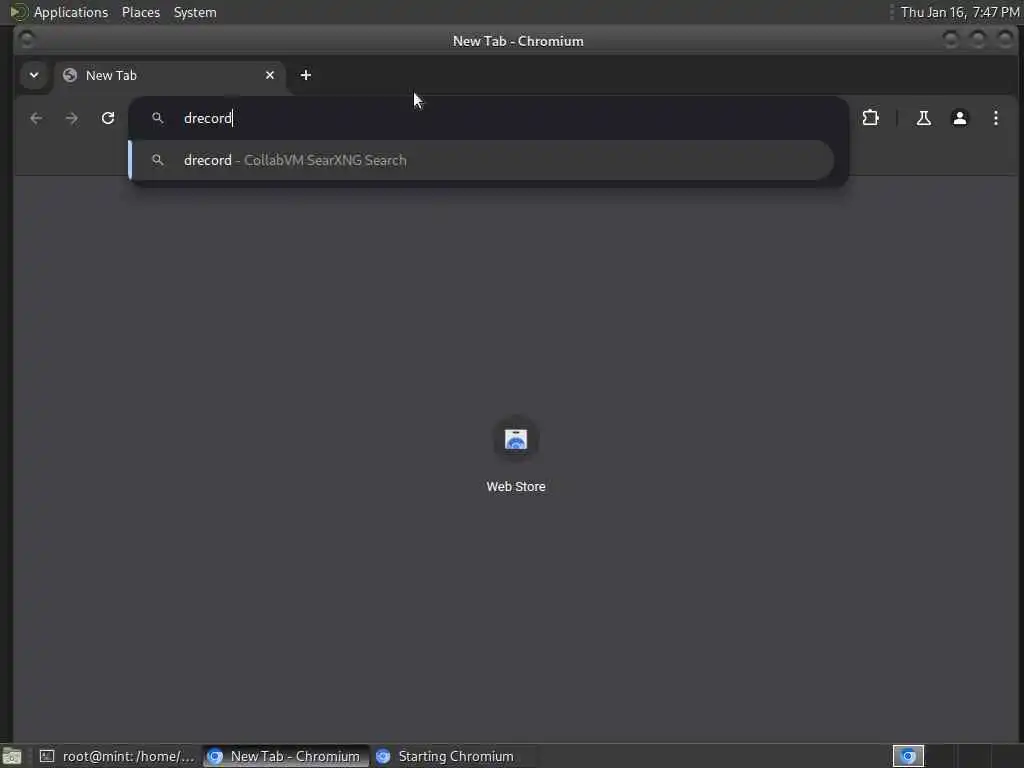Go forward using the forward arrow
The width and height of the screenshot is (1024, 768).
(72, 118)
